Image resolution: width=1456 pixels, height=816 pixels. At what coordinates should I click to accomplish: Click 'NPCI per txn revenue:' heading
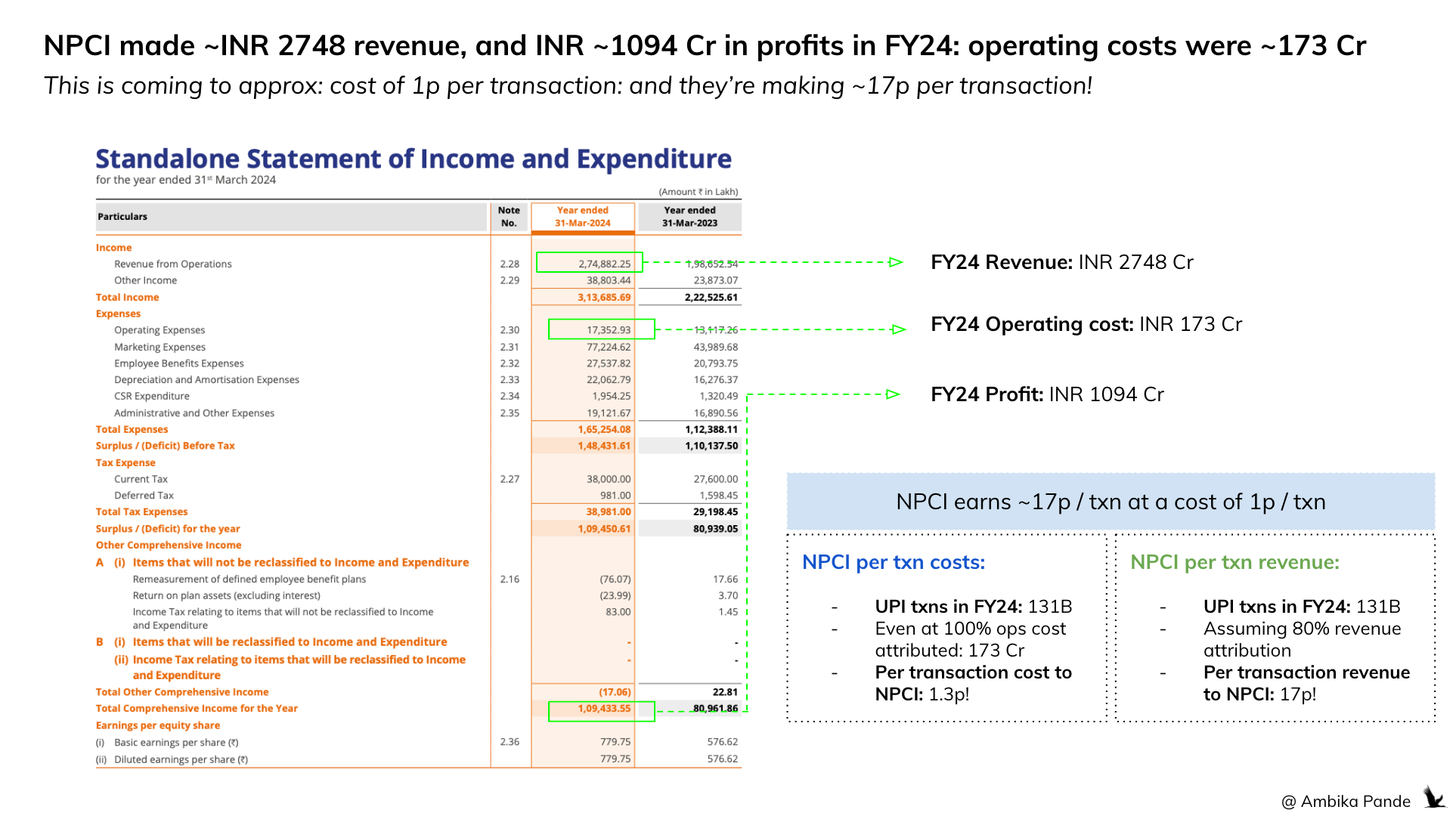pos(1235,562)
